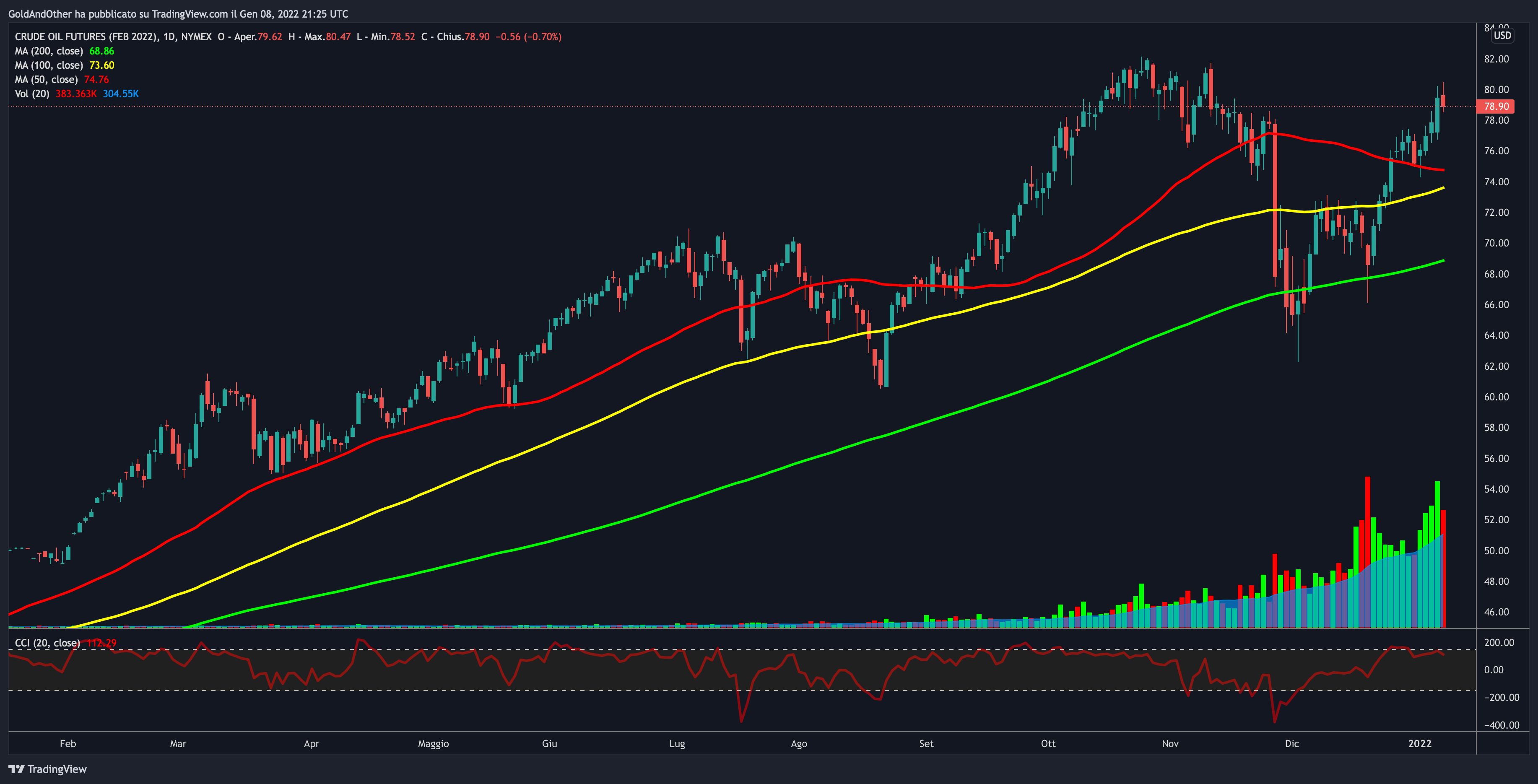
Task: Click the Feb label on the time axis
Action: 68,743
